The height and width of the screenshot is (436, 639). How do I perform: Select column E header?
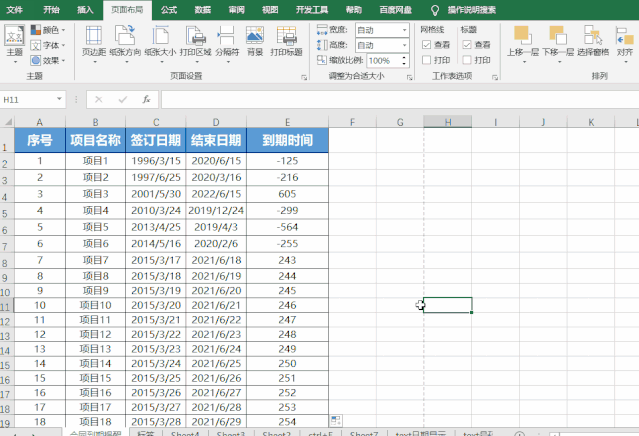tap(287, 122)
